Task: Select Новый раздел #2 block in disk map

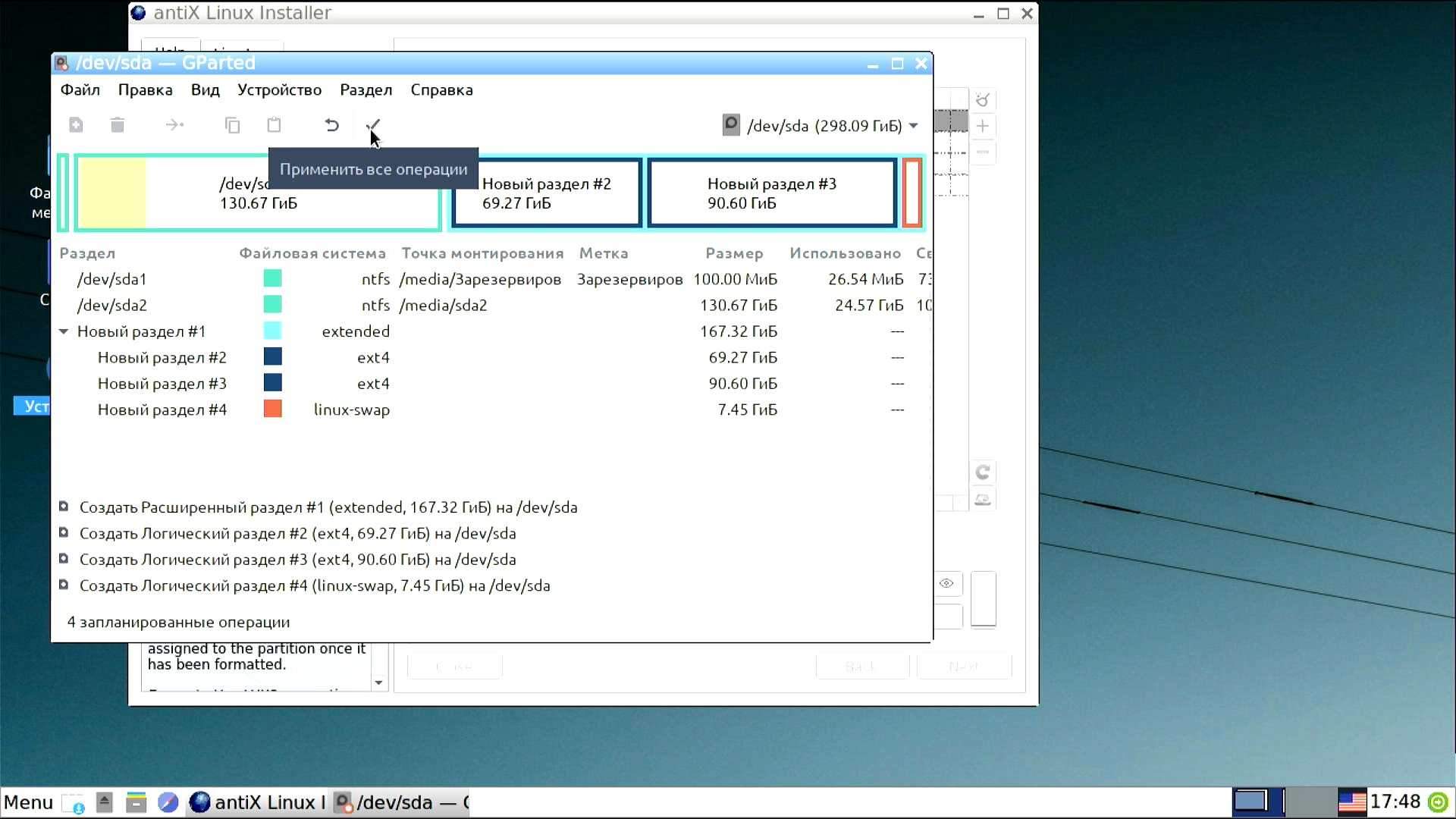Action: (x=547, y=193)
